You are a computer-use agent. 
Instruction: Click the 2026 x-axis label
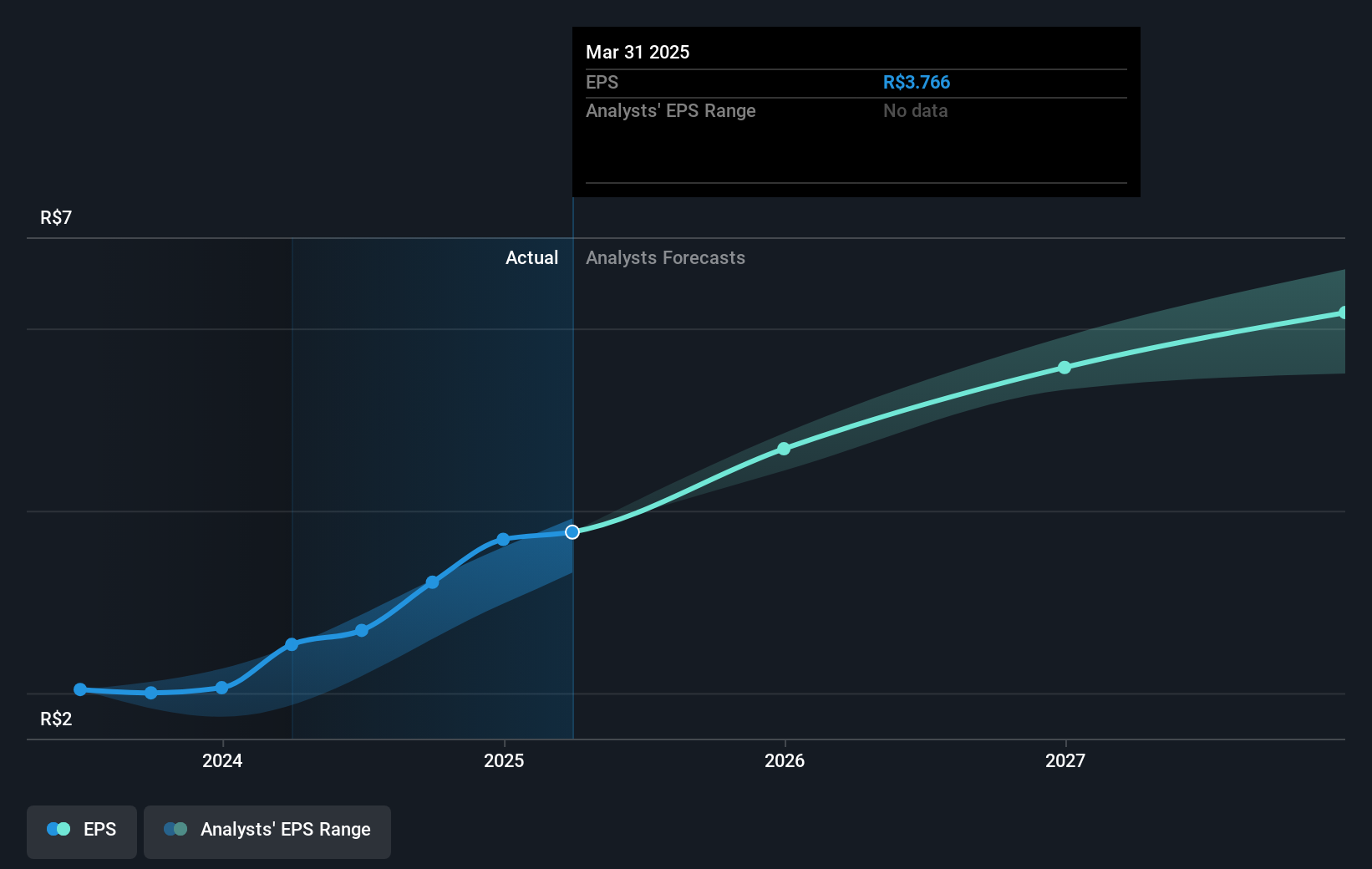[785, 760]
